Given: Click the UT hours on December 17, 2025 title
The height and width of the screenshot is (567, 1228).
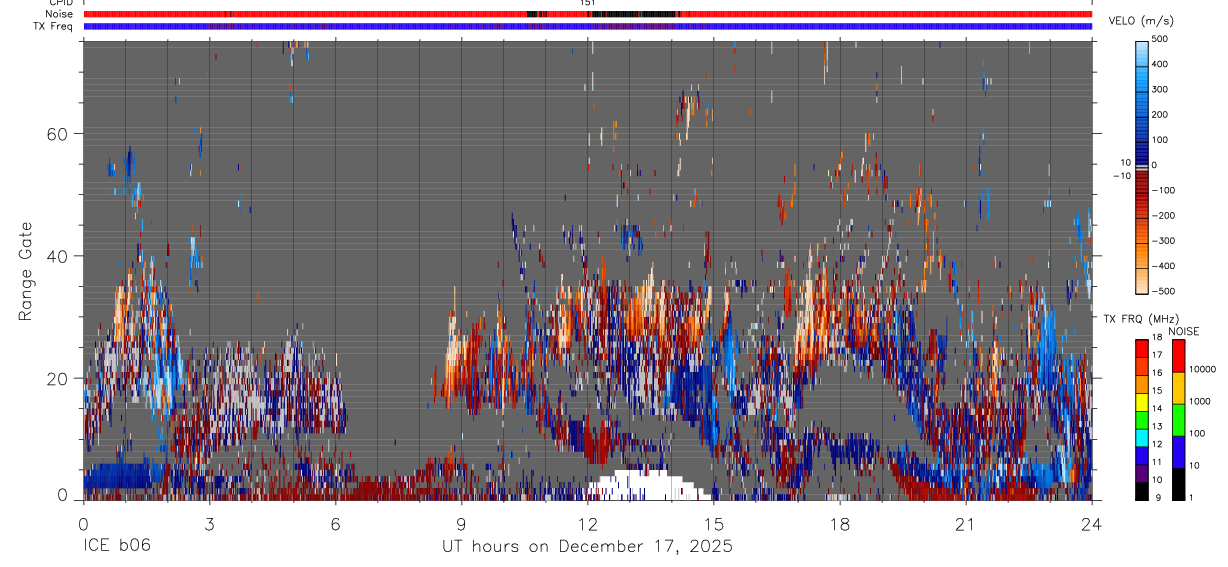Looking at the screenshot, I should coord(587,546).
